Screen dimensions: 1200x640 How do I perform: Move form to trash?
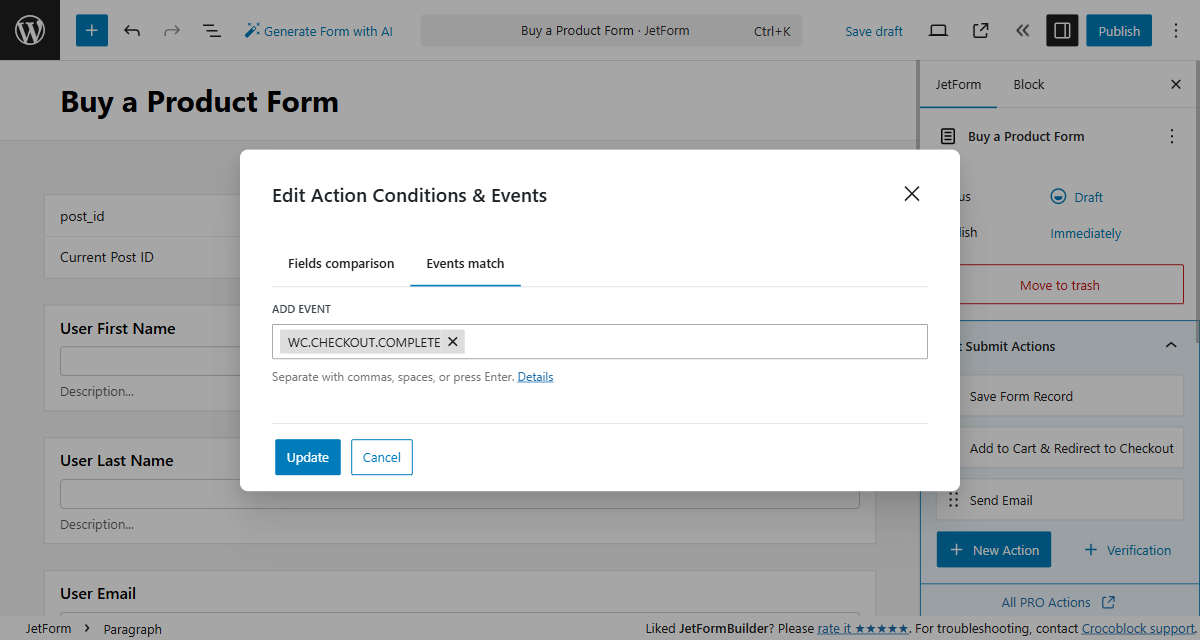(x=1060, y=285)
